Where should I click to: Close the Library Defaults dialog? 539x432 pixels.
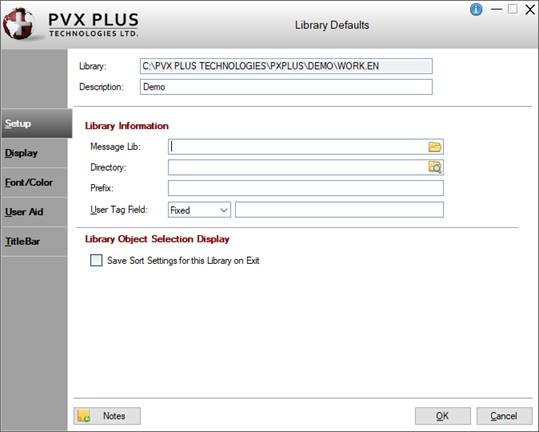coord(530,9)
